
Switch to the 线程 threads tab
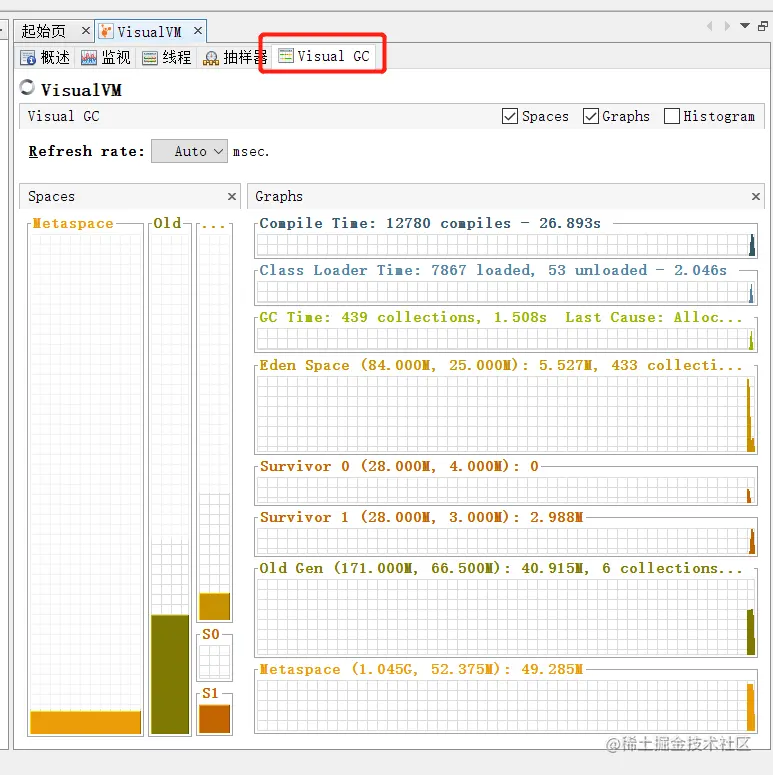(167, 57)
